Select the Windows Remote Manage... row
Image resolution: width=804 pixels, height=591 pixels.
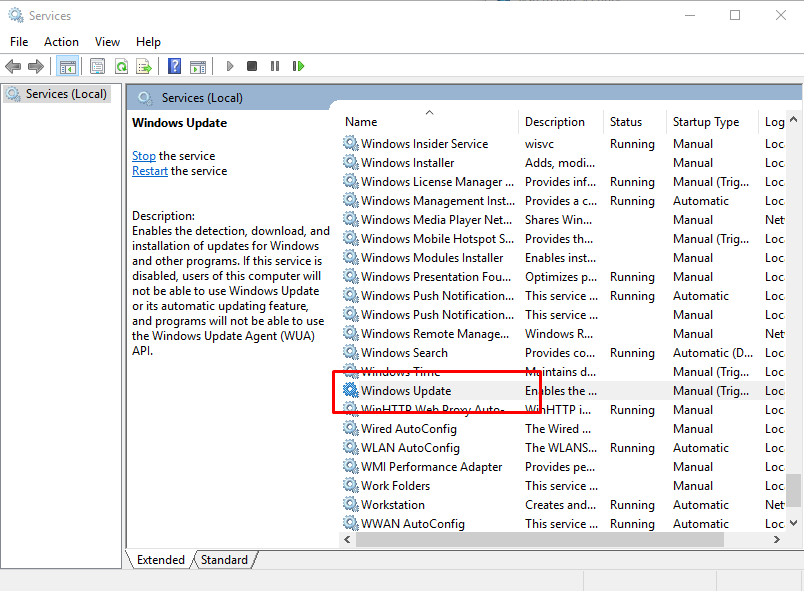tap(563, 334)
